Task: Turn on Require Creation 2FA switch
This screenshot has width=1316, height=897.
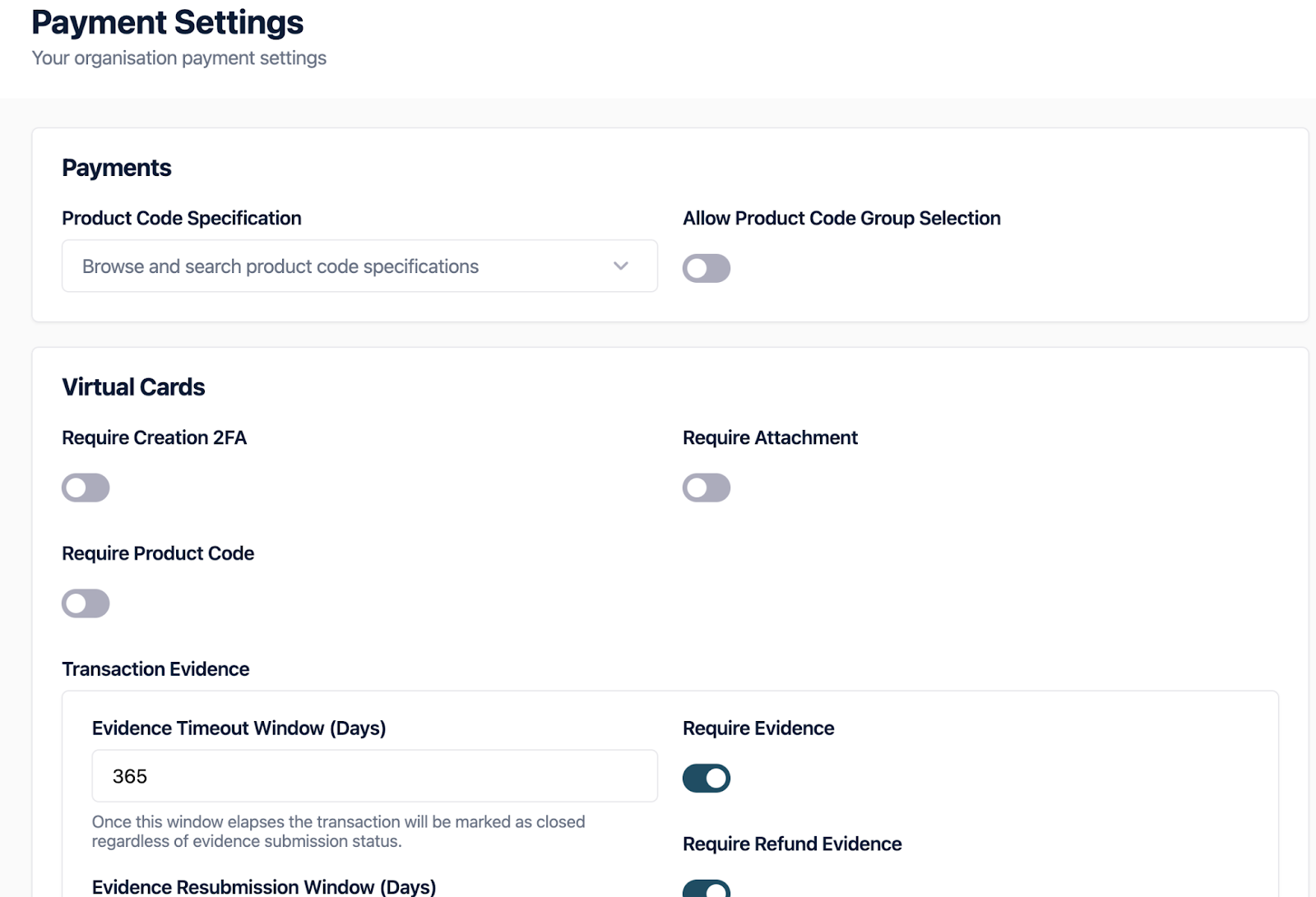Action: pos(86,488)
